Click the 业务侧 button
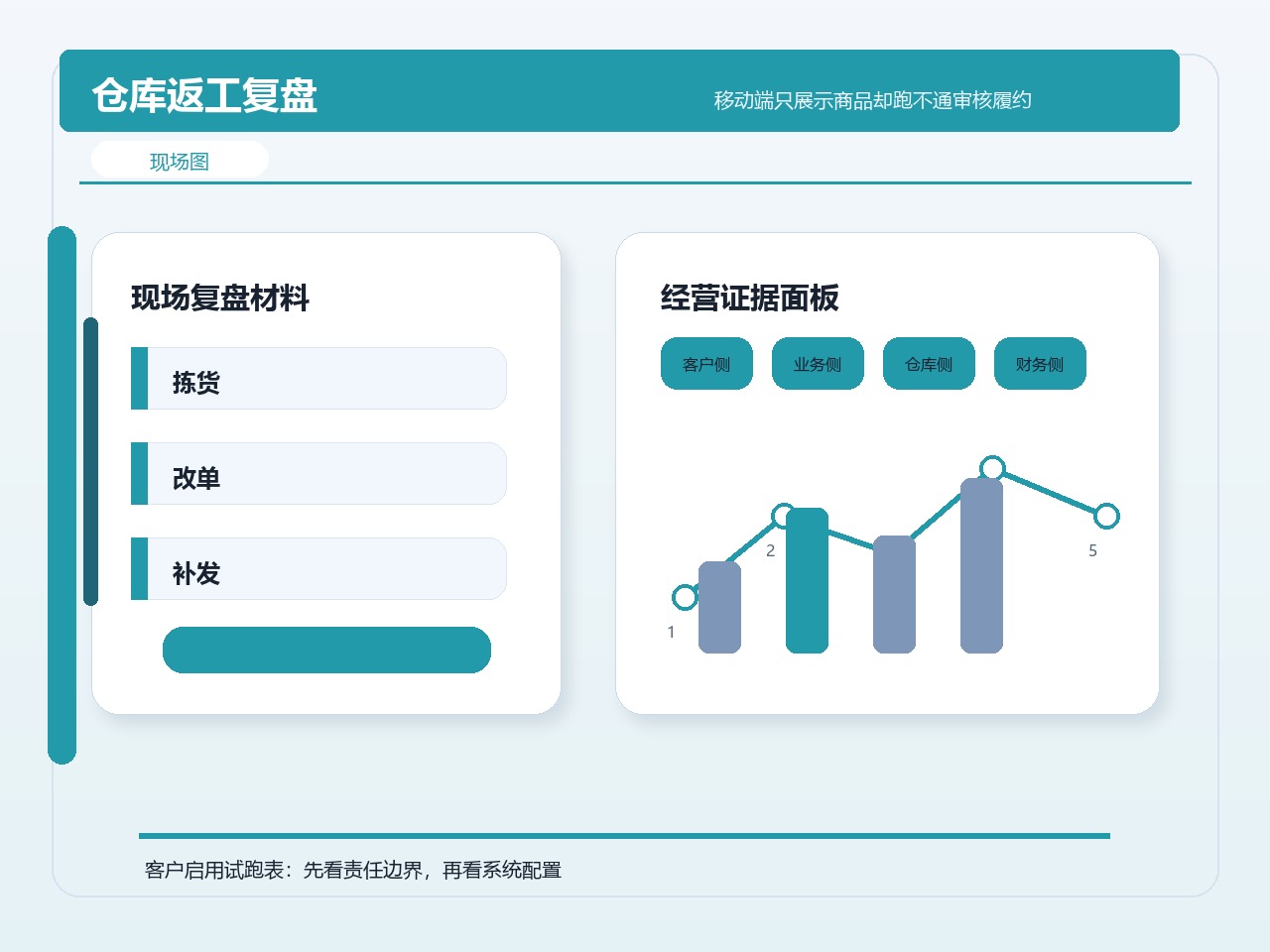This screenshot has height=952, width=1270. pyautogui.click(x=818, y=364)
